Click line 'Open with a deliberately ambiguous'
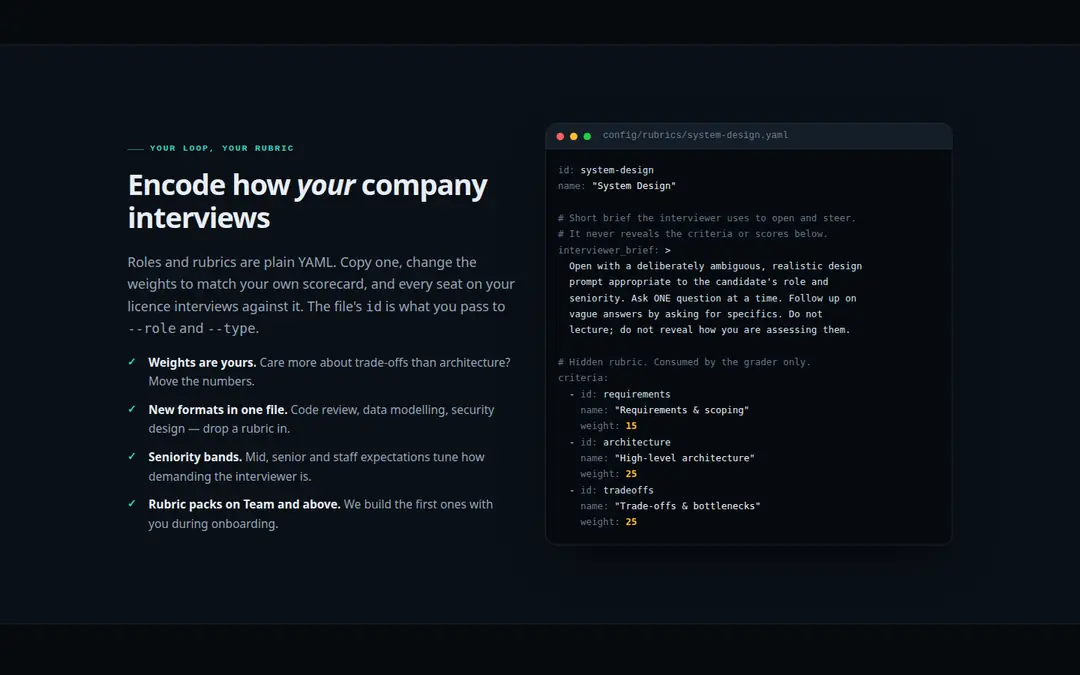 [715, 266]
